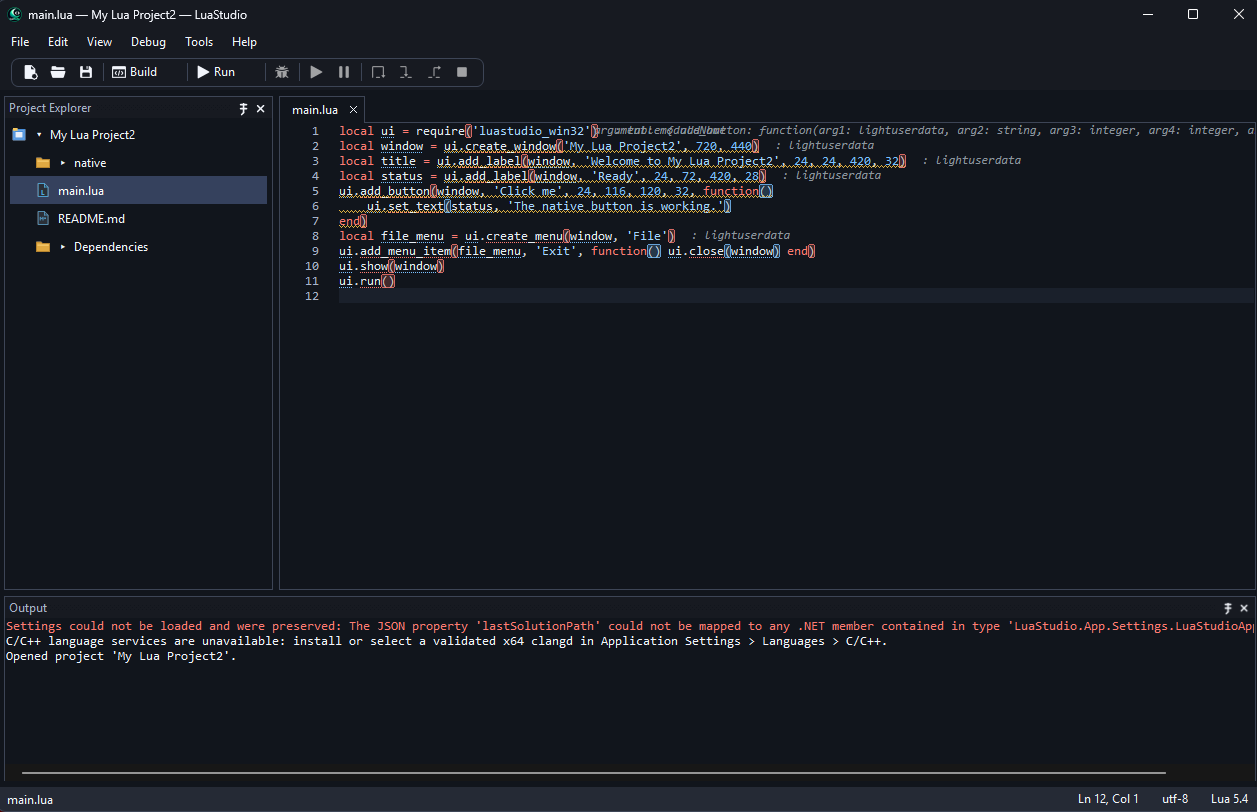Click the C/C++ language services message

446,641
